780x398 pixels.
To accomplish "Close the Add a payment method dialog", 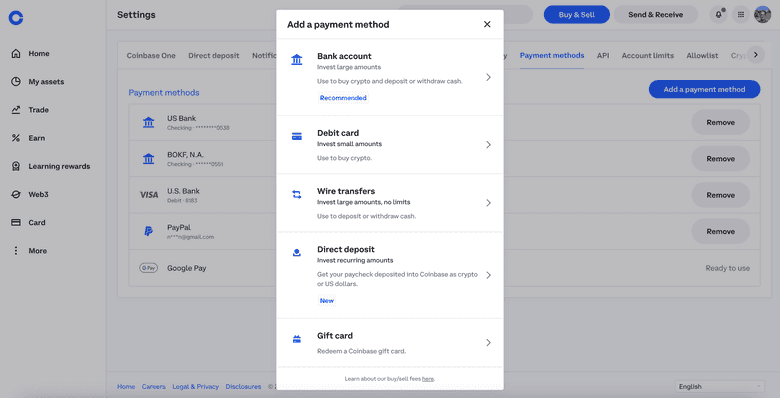I will tap(487, 24).
